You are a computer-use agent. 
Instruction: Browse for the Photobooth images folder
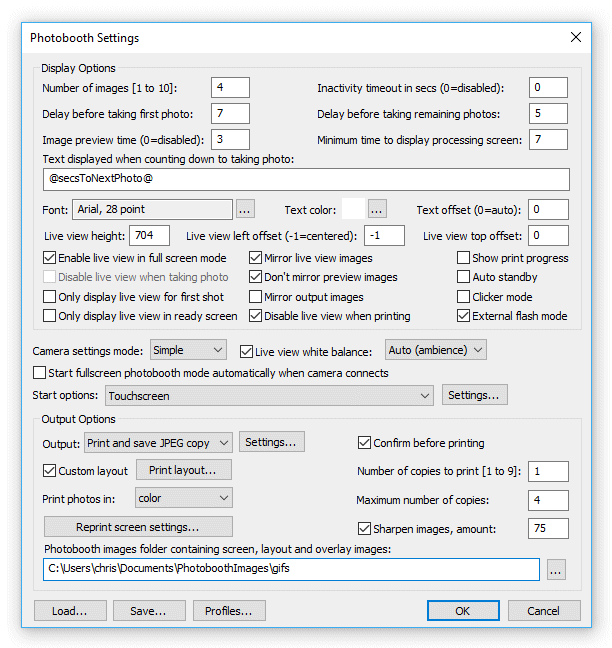(x=557, y=570)
